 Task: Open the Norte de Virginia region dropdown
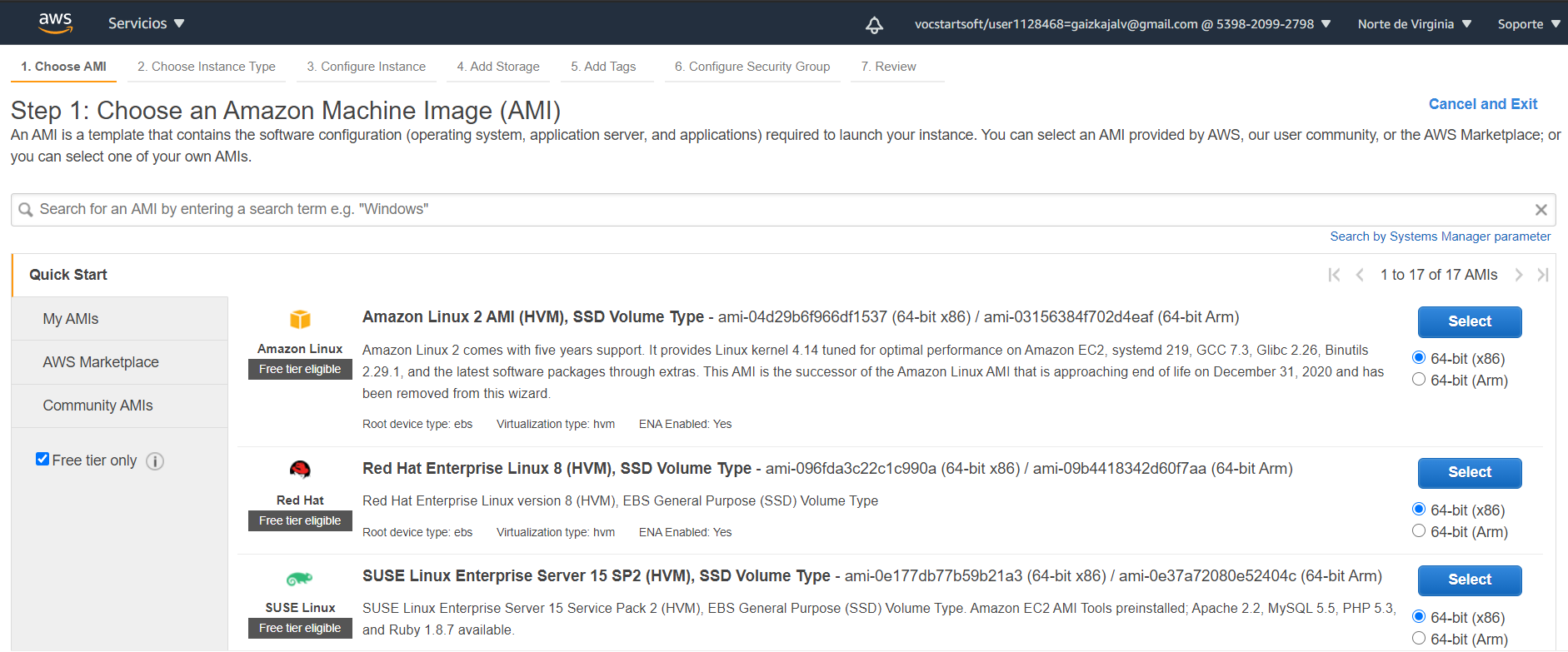tap(1415, 24)
